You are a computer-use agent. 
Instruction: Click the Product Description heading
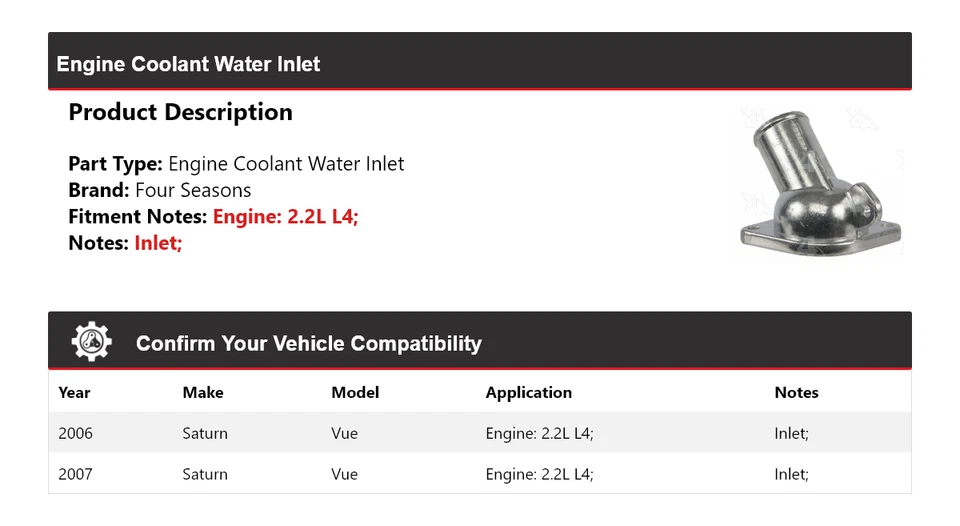[180, 112]
